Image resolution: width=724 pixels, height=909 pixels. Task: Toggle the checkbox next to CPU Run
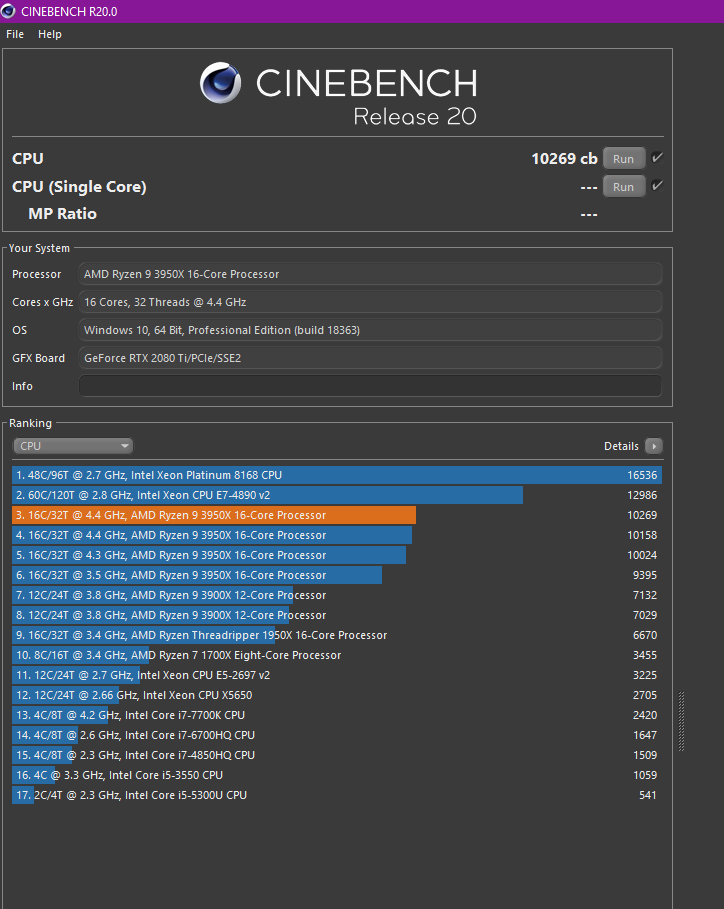coord(657,158)
